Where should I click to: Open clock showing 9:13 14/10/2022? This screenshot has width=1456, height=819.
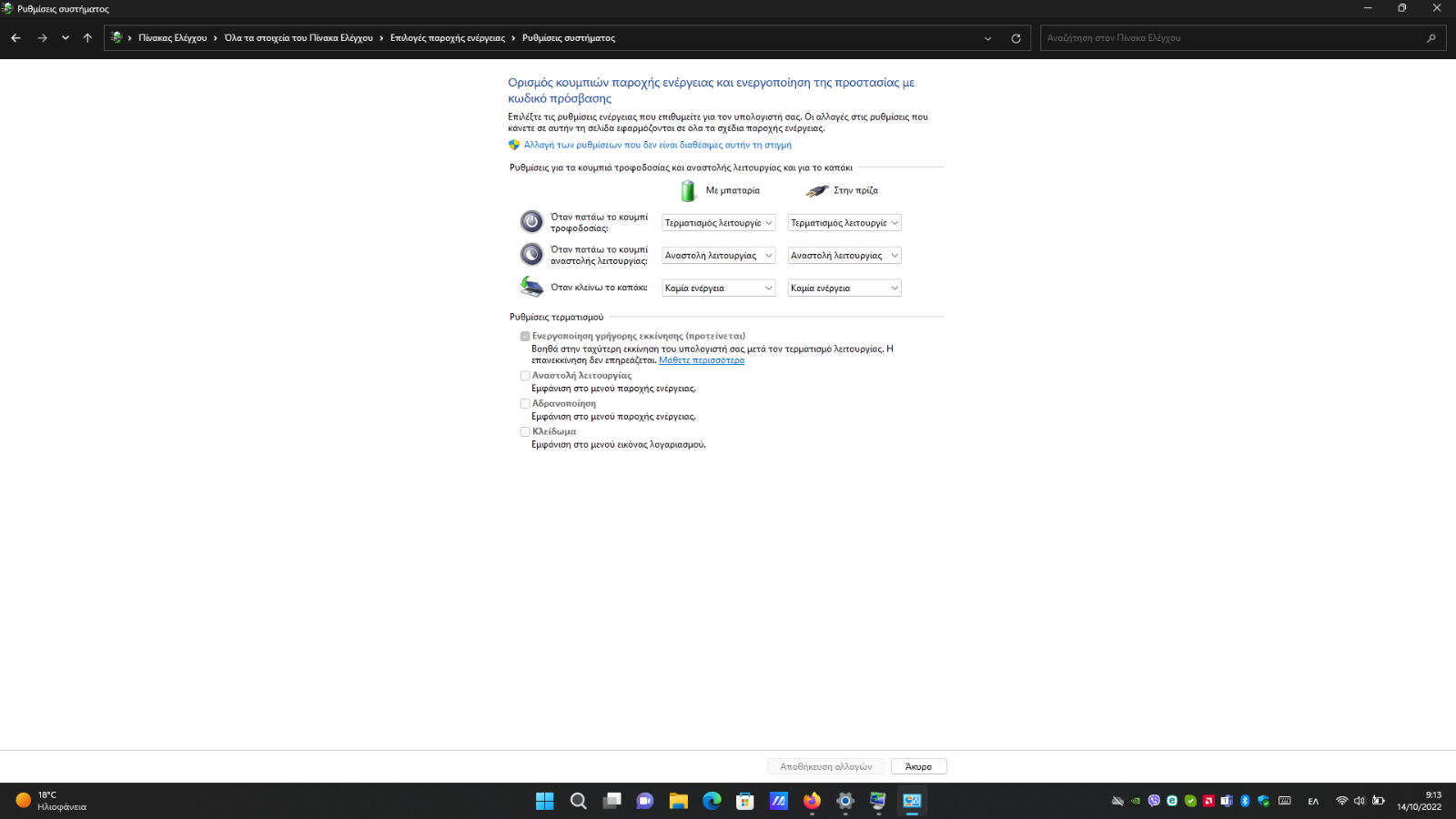coord(1420,801)
